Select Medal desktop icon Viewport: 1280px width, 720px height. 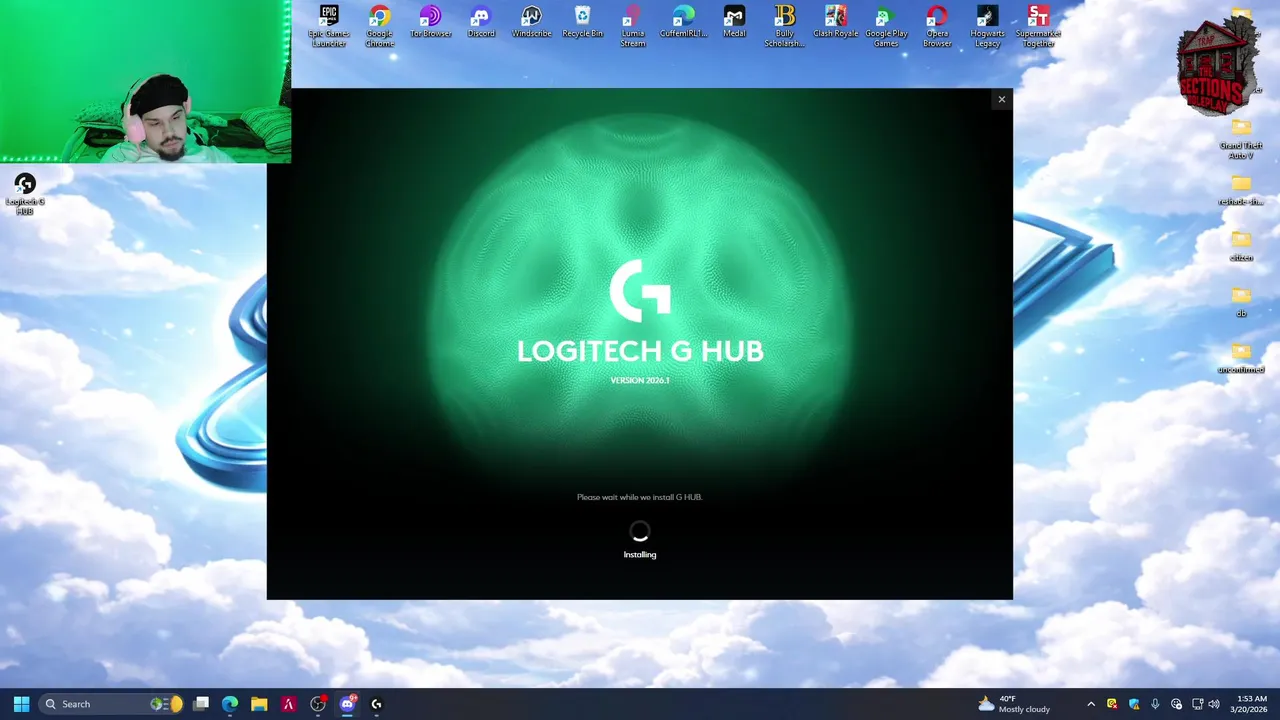(734, 22)
